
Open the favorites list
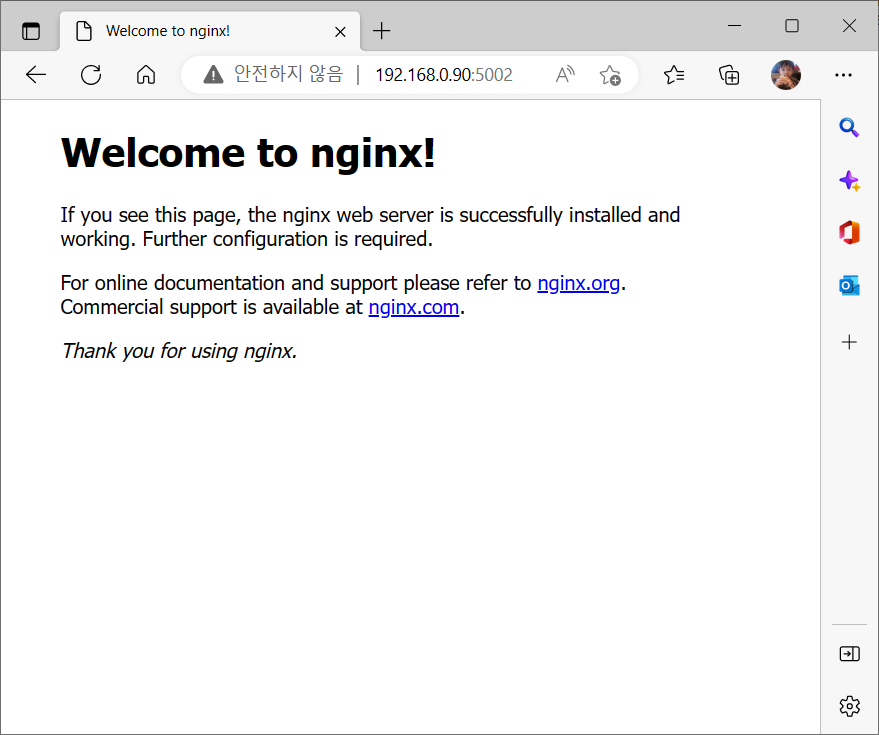tap(674, 74)
